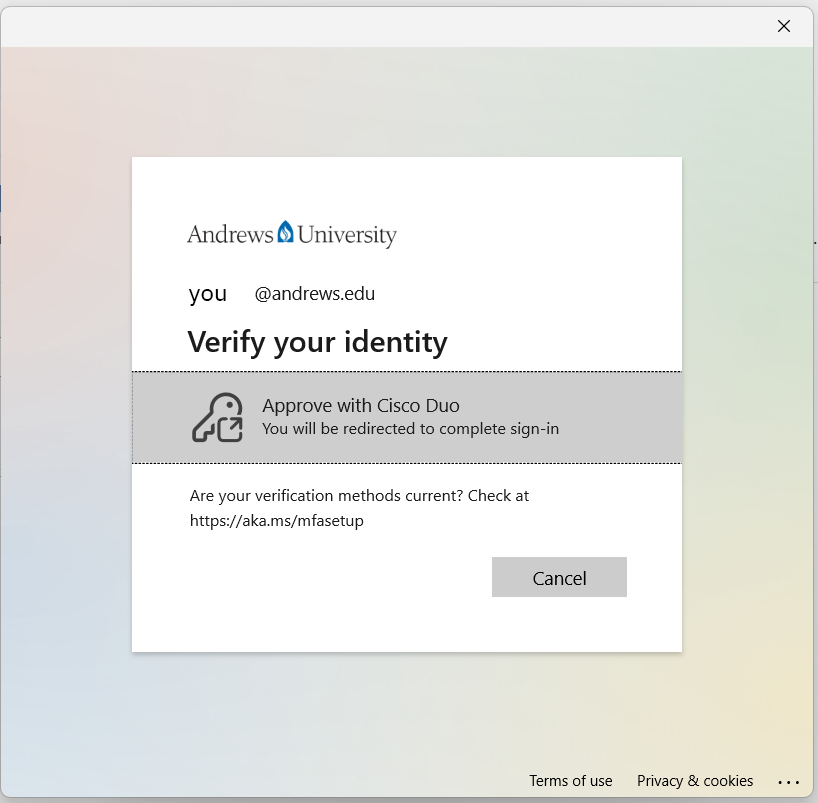Select Approve with Cisco Duo option

407,417
